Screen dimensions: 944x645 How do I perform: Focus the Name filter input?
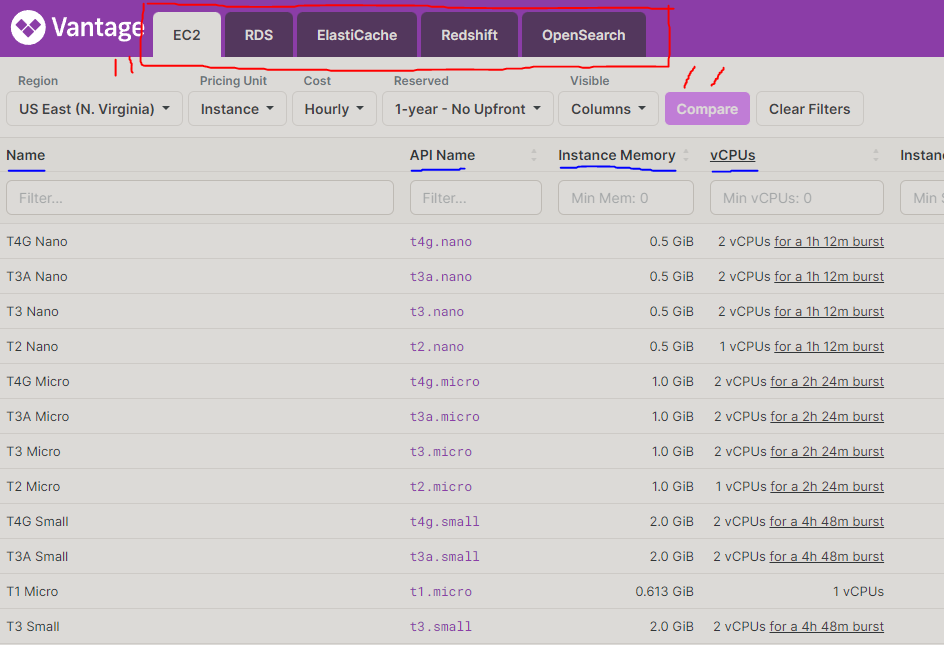pos(200,198)
